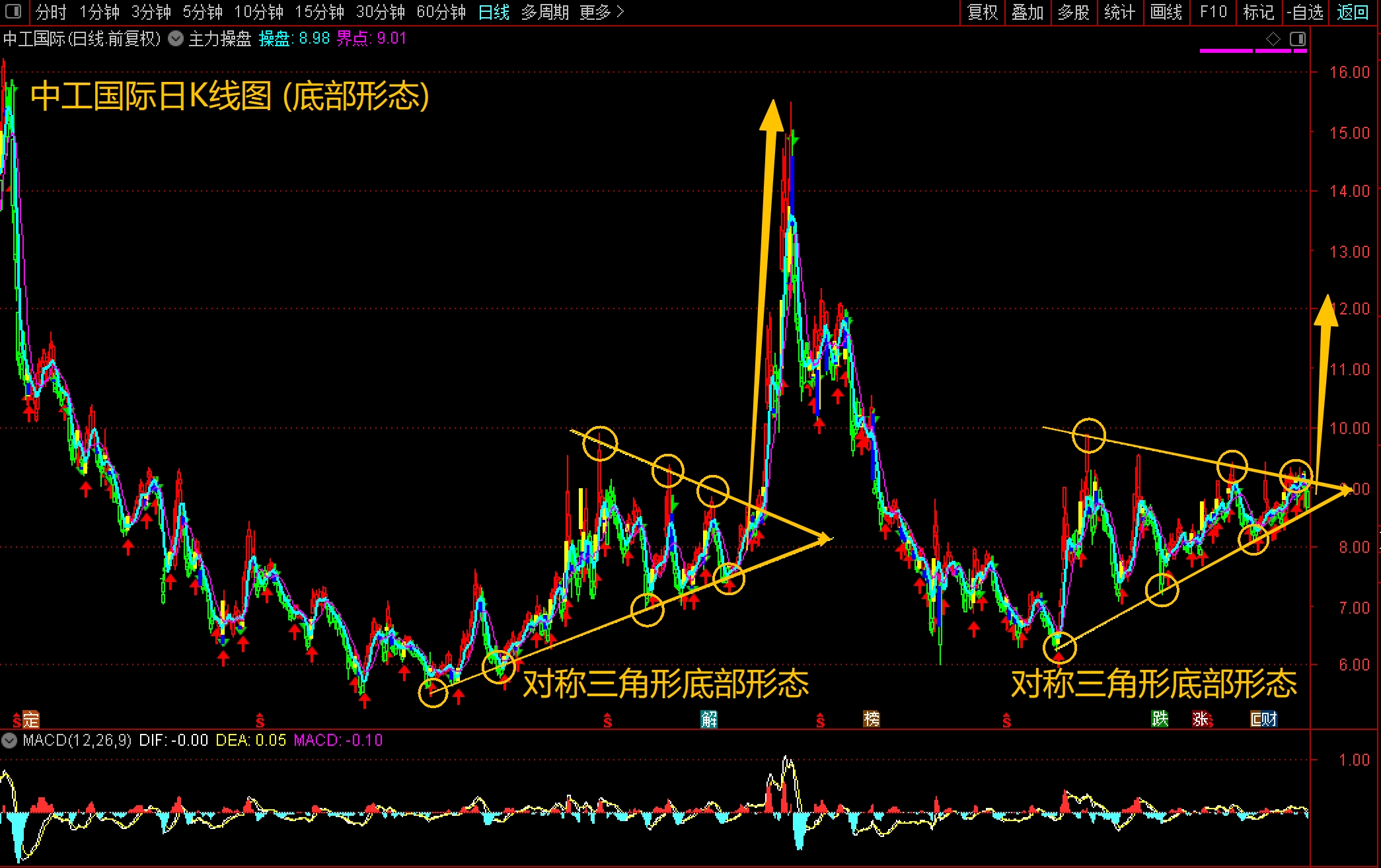Click the 返回 back button

tap(1353, 12)
